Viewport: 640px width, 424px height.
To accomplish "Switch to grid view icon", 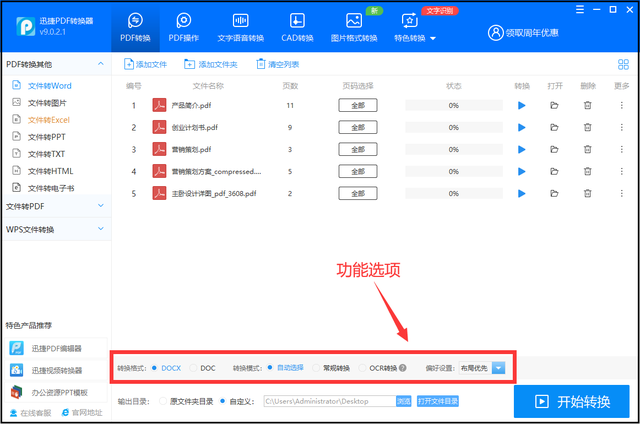I will pyautogui.click(x=623, y=64).
